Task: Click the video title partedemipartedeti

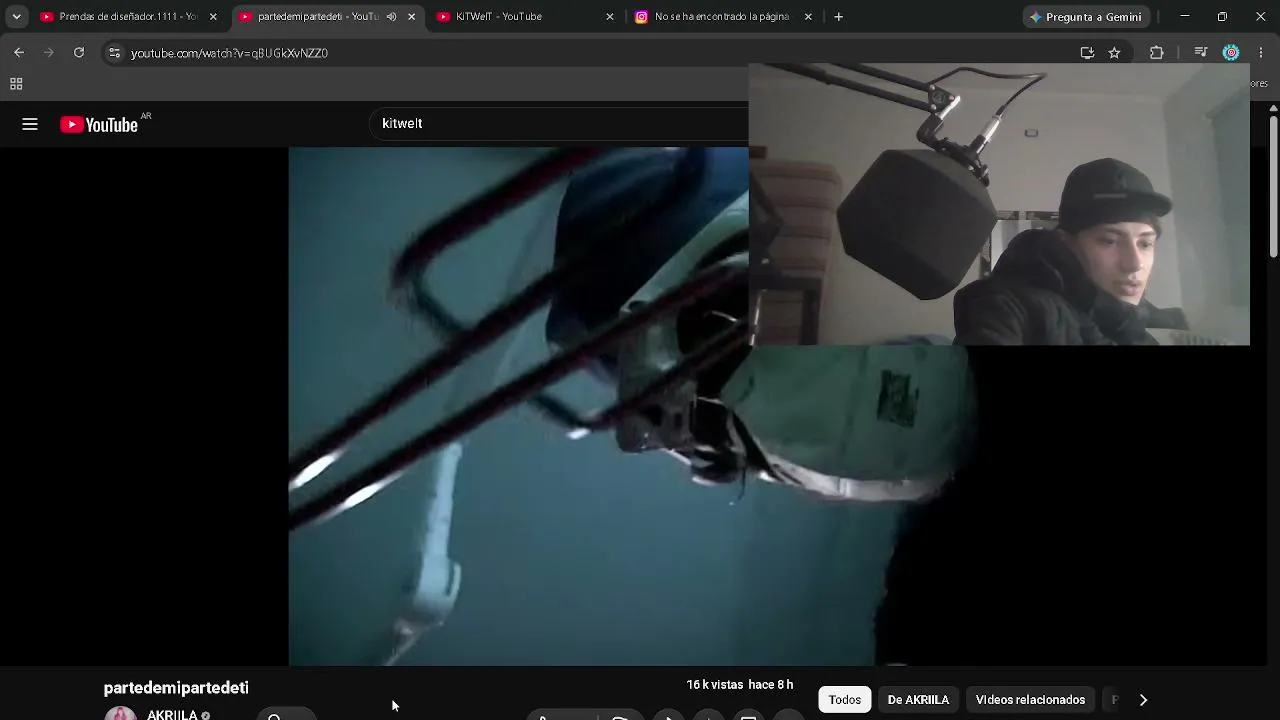Action: pyautogui.click(x=176, y=688)
